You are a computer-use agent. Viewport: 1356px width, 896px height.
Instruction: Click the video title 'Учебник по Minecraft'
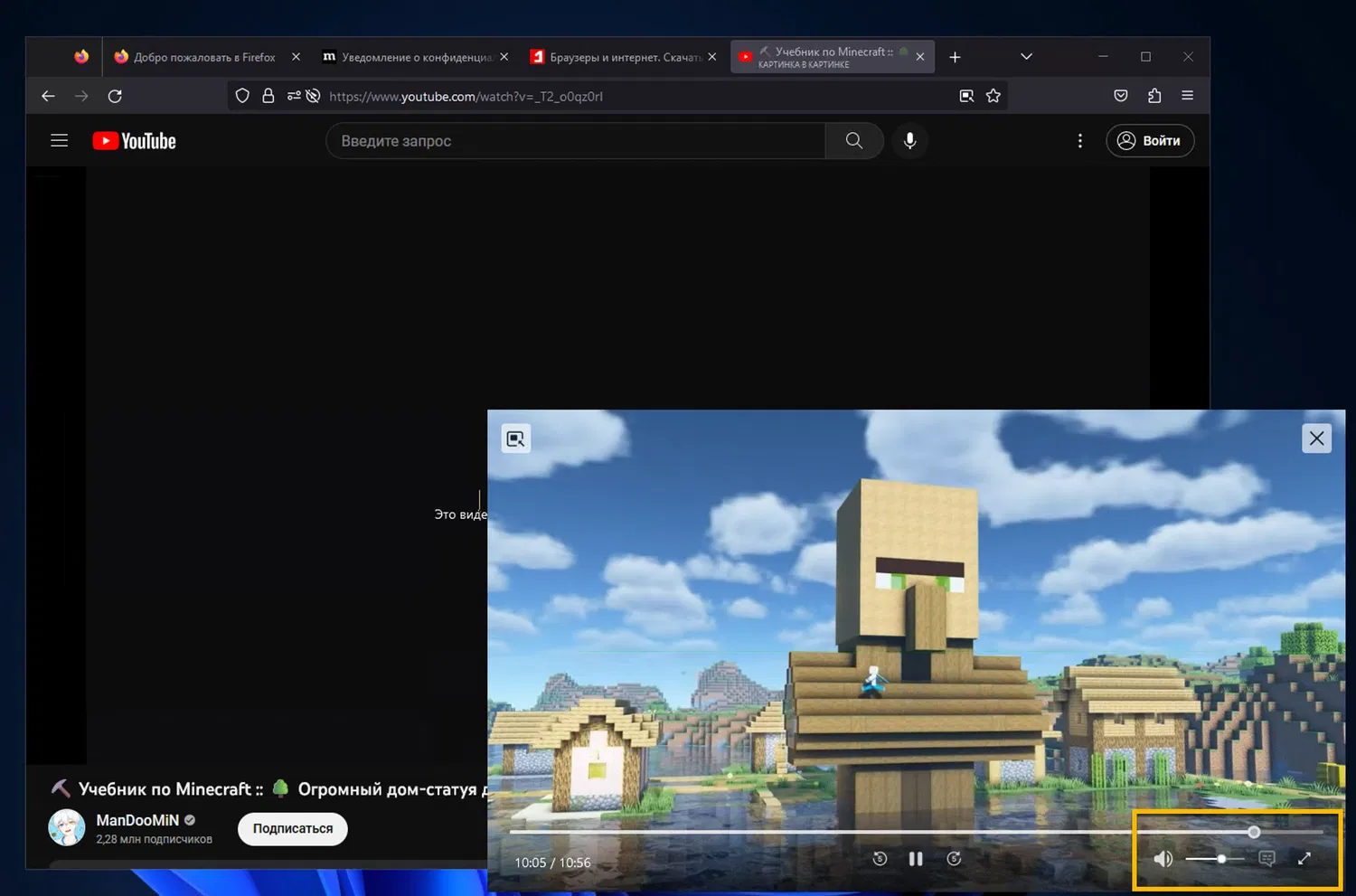pyautogui.click(x=268, y=789)
